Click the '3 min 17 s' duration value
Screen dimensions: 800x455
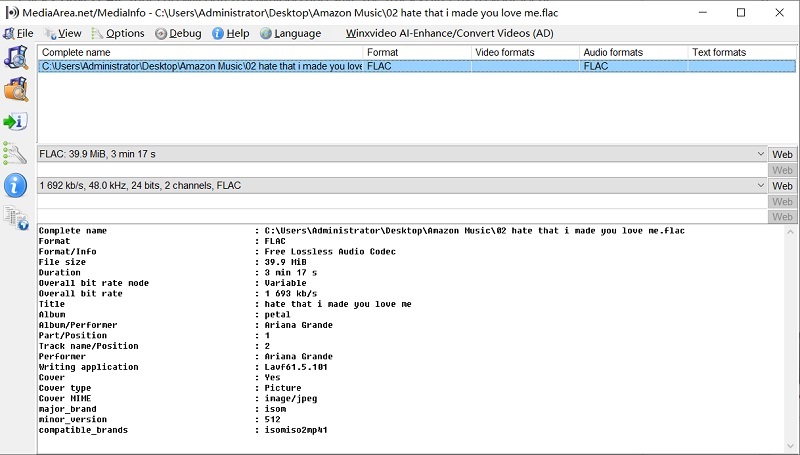point(290,273)
